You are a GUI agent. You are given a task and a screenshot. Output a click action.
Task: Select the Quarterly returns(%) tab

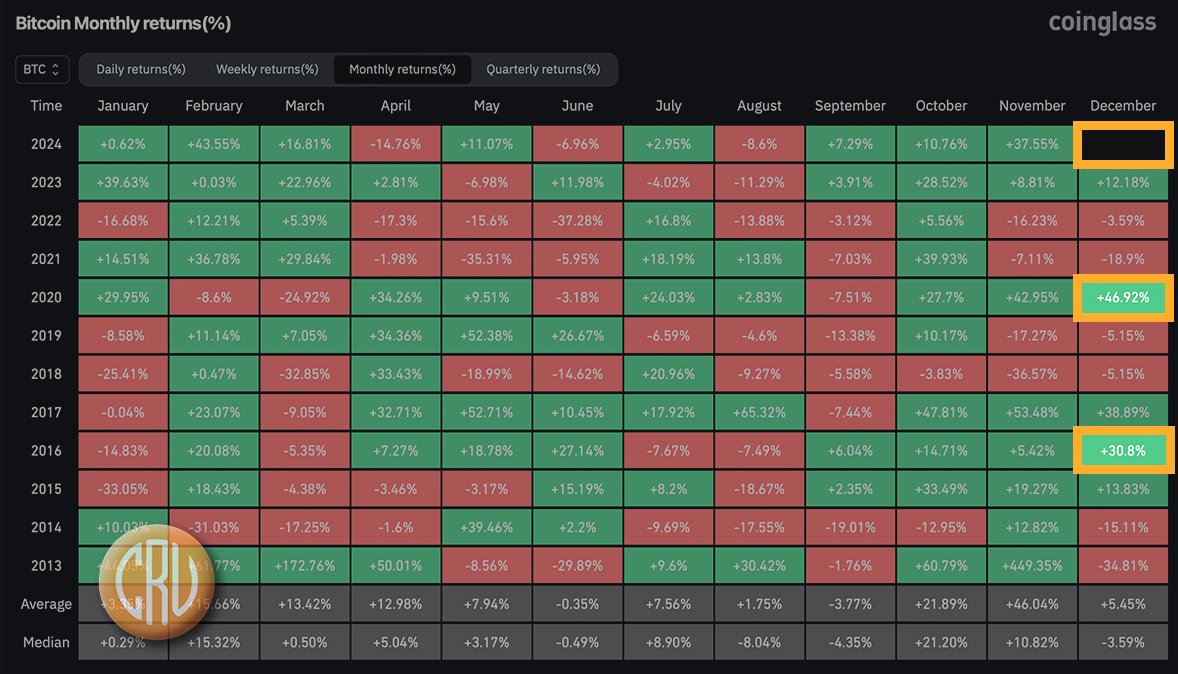[544, 69]
